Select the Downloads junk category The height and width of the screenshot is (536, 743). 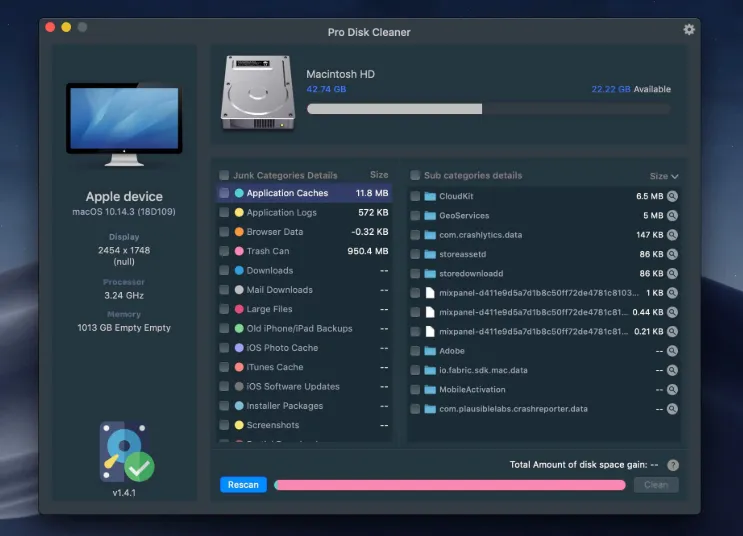pyautogui.click(x=304, y=271)
